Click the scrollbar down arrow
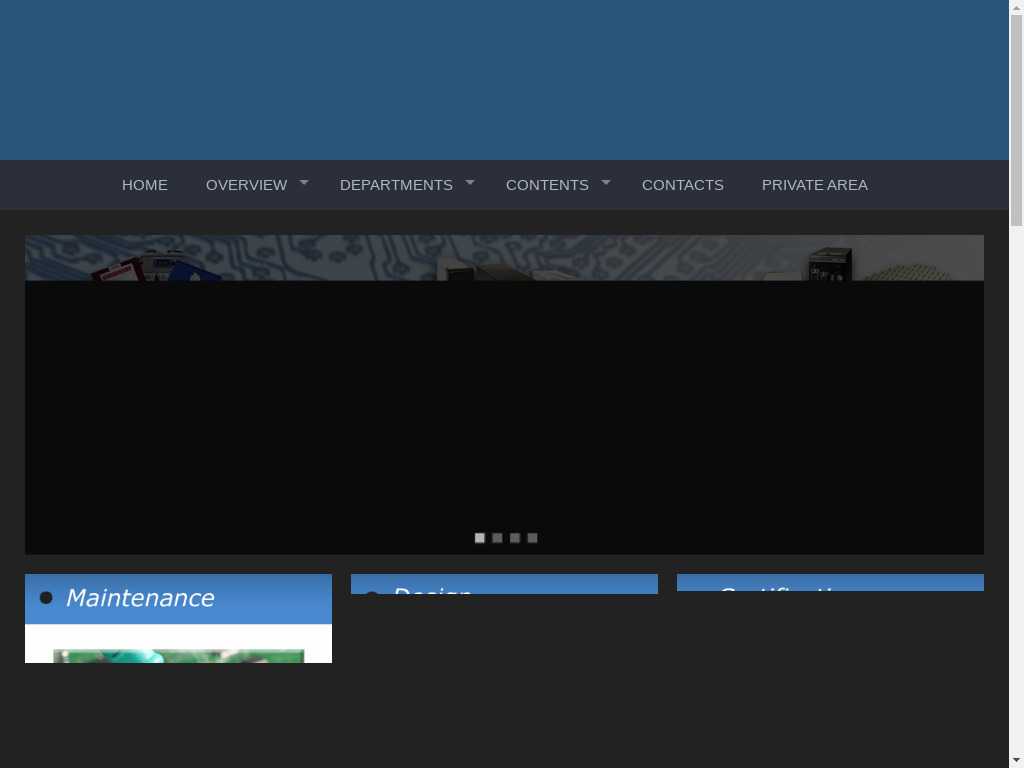The height and width of the screenshot is (768, 1024). pos(1016,761)
